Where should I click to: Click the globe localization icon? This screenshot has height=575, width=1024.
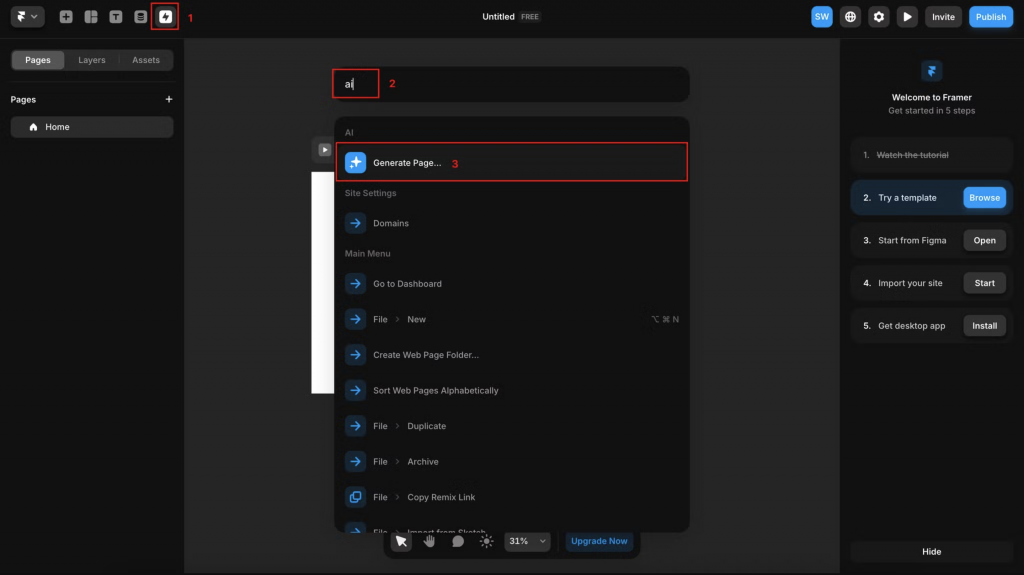coord(850,17)
